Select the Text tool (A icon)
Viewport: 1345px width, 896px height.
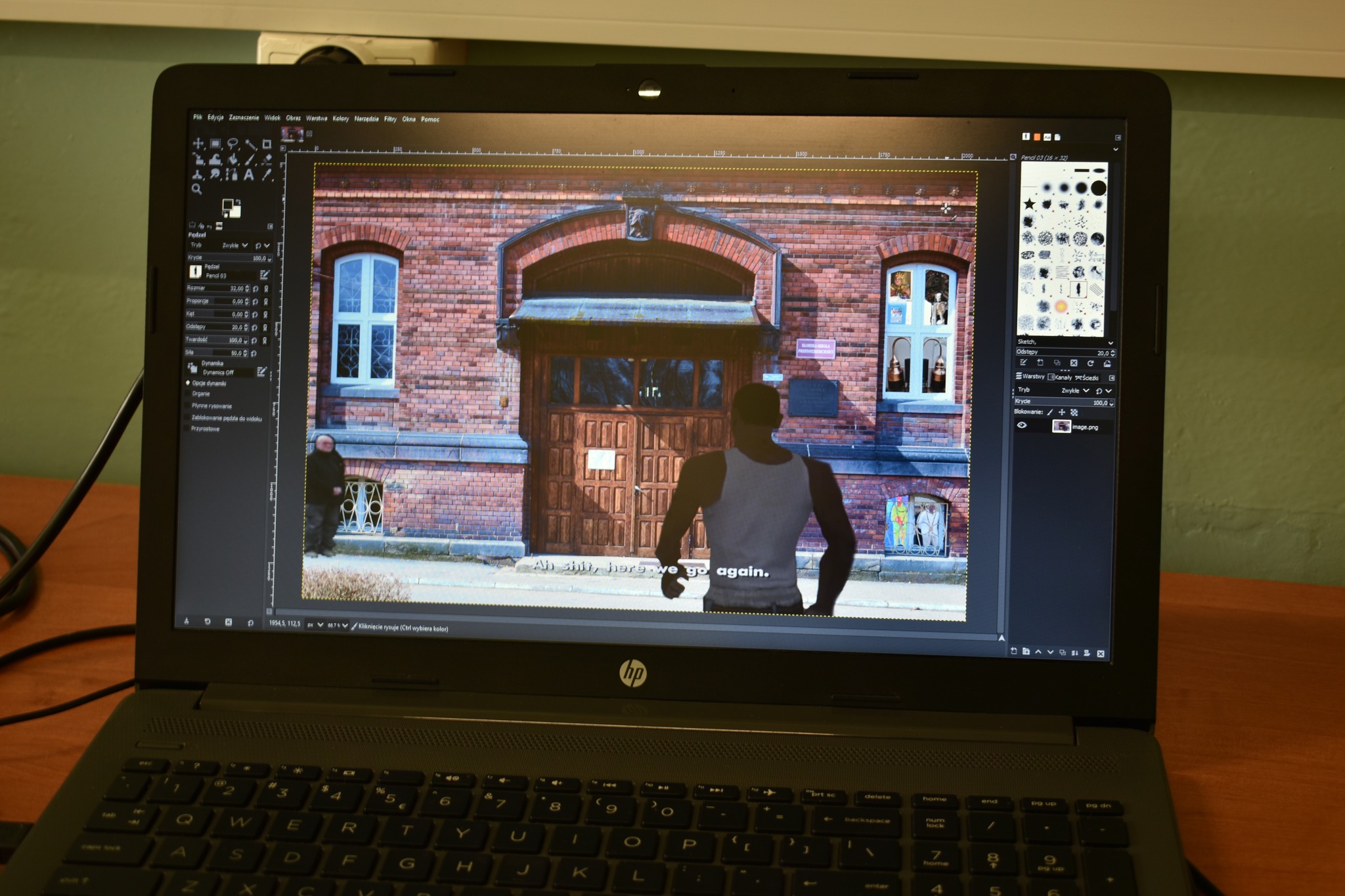[x=249, y=175]
